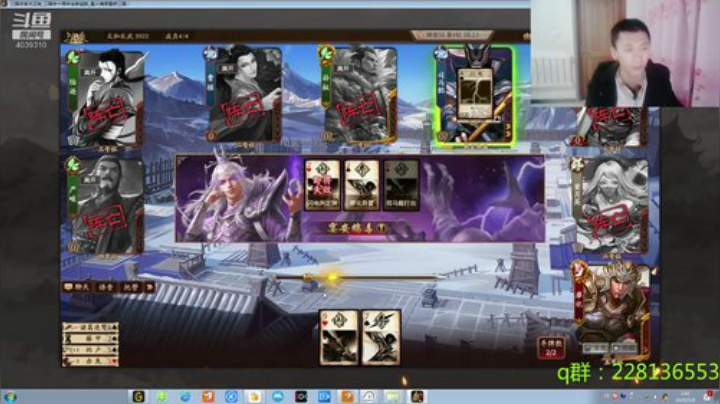The width and height of the screenshot is (720, 404).
Task: Open the blue cloud icon on taskbar
Action: (x=277, y=397)
